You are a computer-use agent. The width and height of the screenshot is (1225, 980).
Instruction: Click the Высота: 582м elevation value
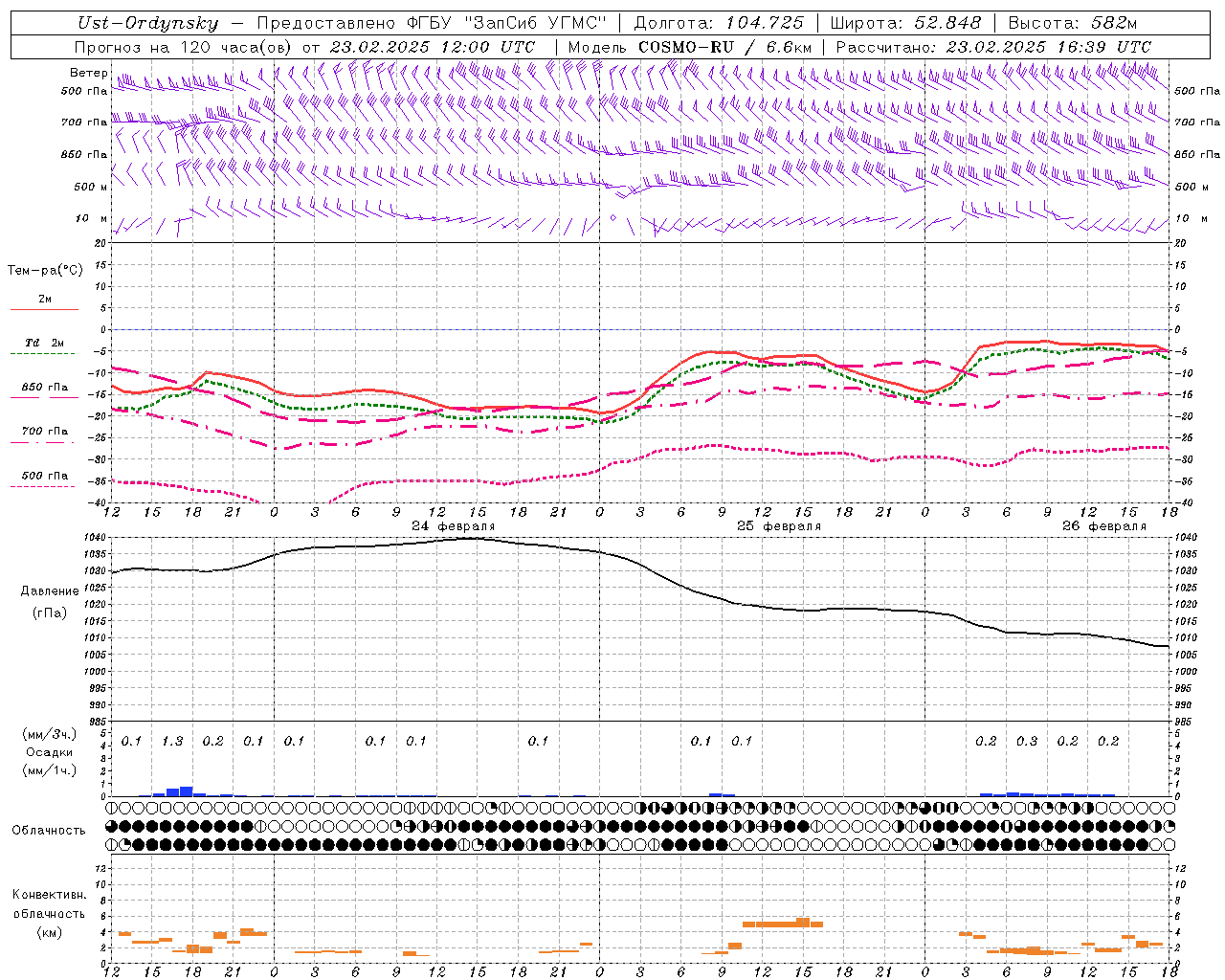point(1074,23)
